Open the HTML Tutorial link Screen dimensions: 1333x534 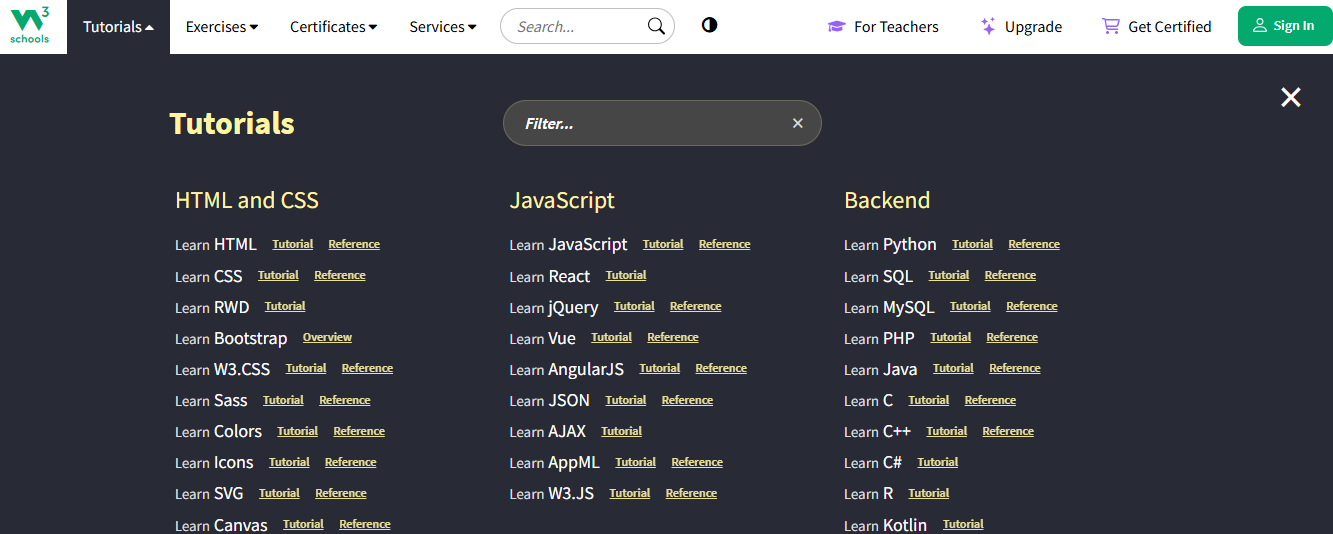click(293, 244)
